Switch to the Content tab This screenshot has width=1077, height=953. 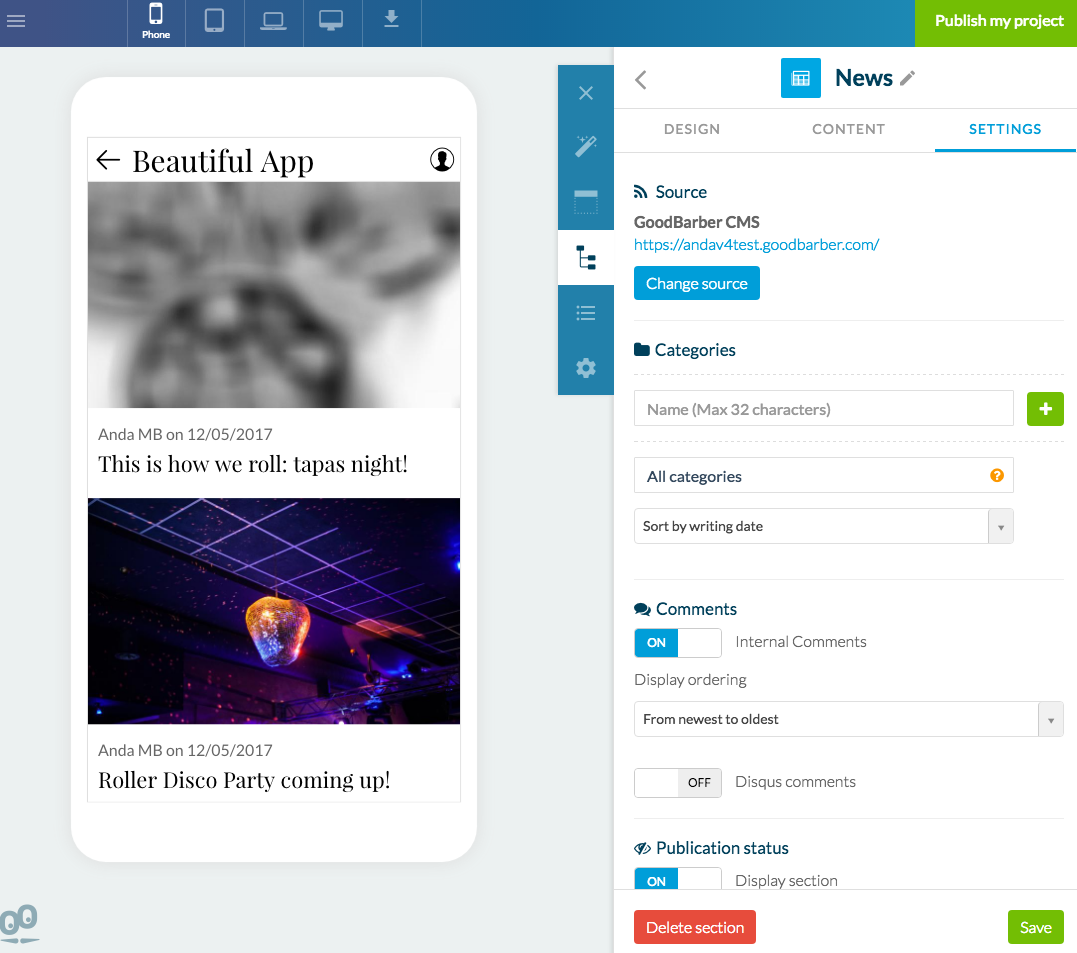pos(848,129)
